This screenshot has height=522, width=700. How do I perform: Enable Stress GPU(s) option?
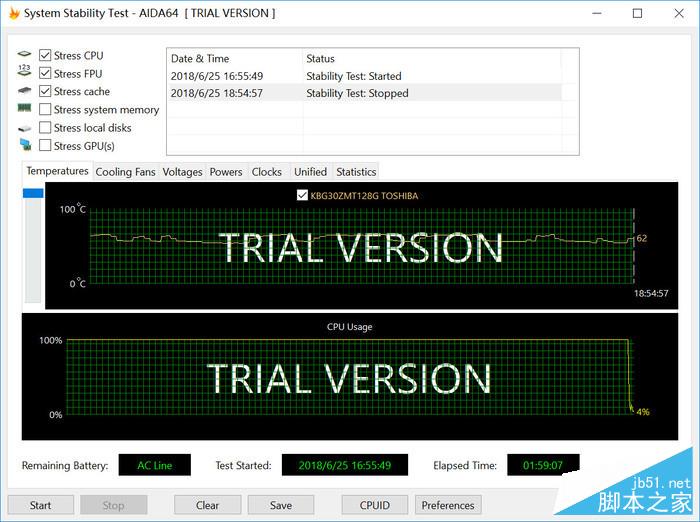point(45,146)
